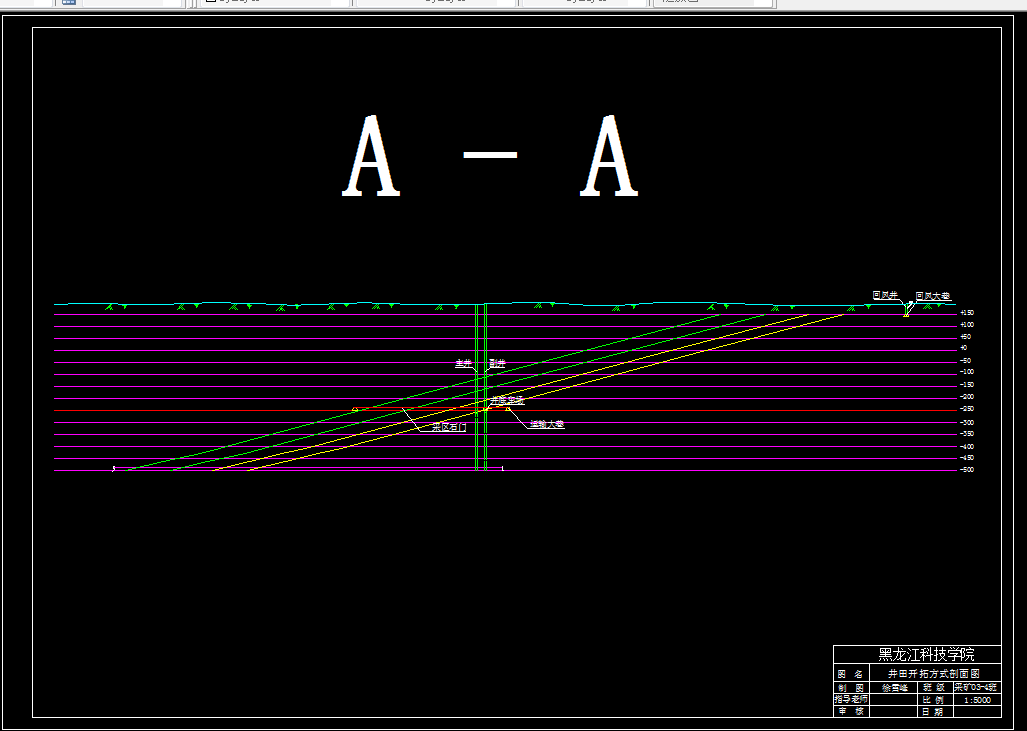Click the -350 elevation label
This screenshot has width=1027, height=731.
pos(967,434)
